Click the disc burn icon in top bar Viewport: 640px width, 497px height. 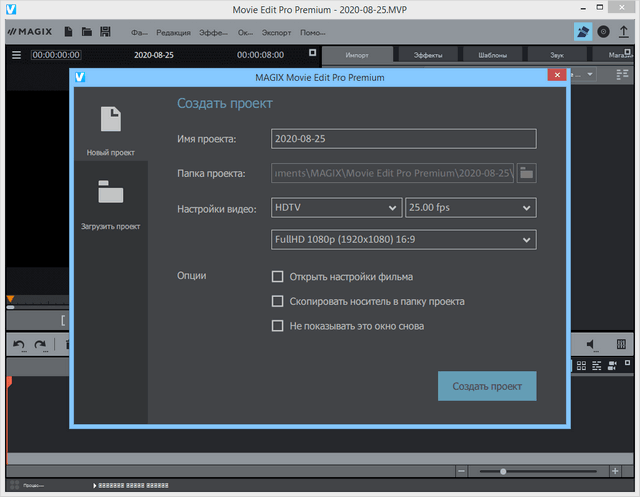point(603,32)
